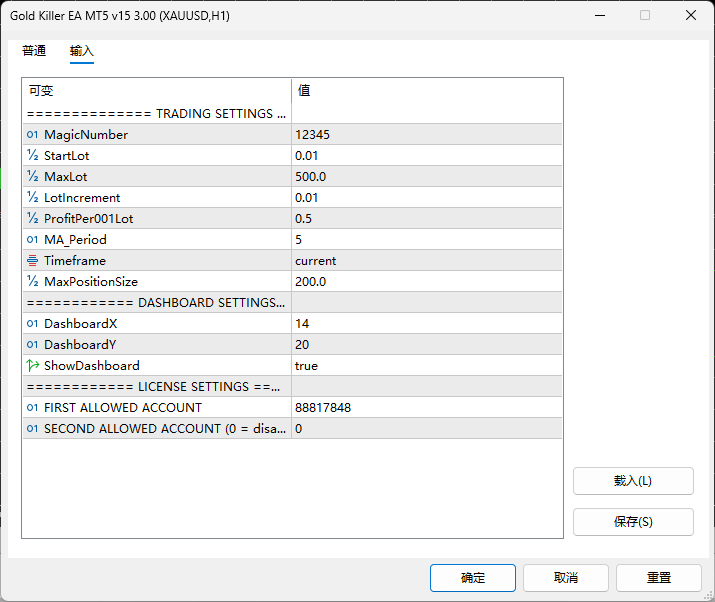Confirm settings with the 确定 button
Screen dimensions: 715x602
tap(473, 578)
